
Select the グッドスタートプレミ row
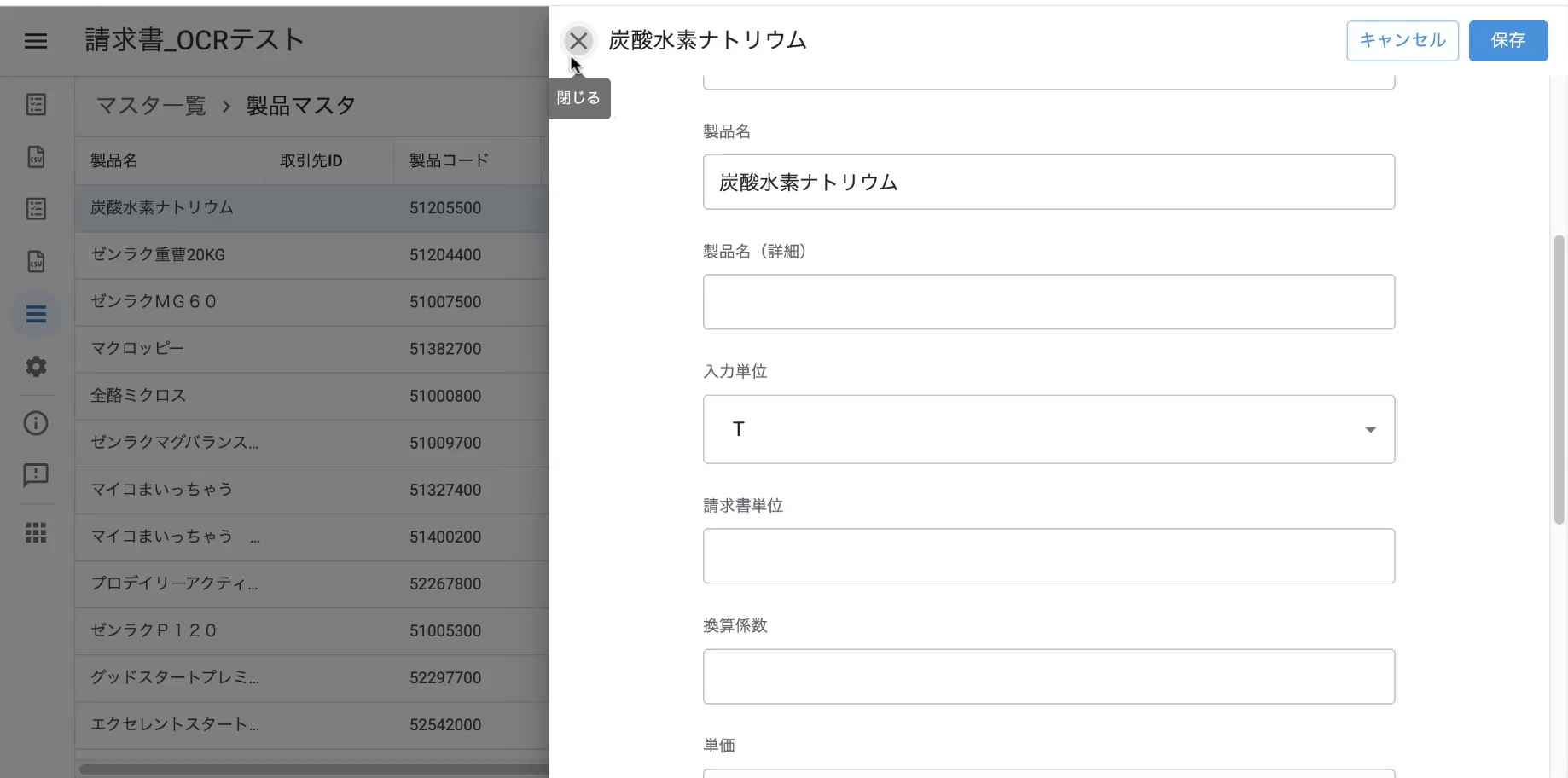(311, 677)
